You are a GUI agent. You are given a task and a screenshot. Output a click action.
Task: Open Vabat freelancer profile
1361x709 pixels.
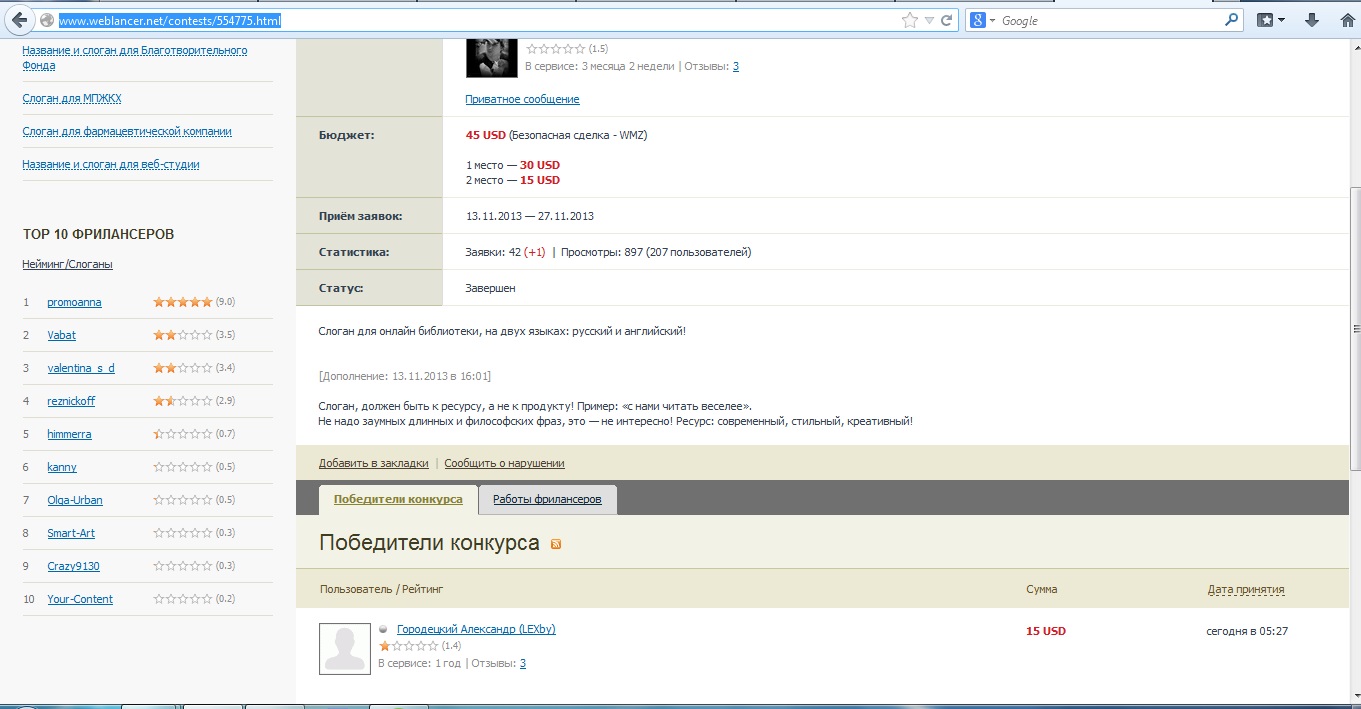tap(61, 335)
